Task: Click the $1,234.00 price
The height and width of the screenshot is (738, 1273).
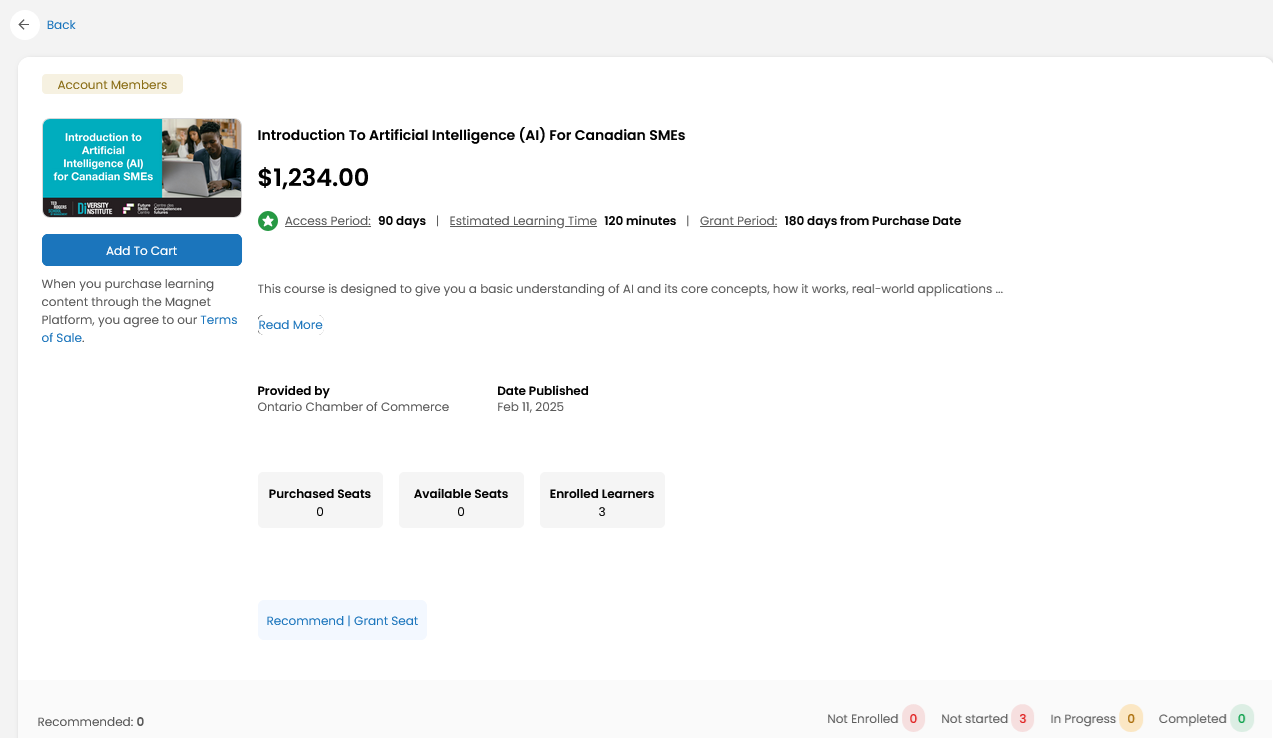Action: pyautogui.click(x=313, y=178)
